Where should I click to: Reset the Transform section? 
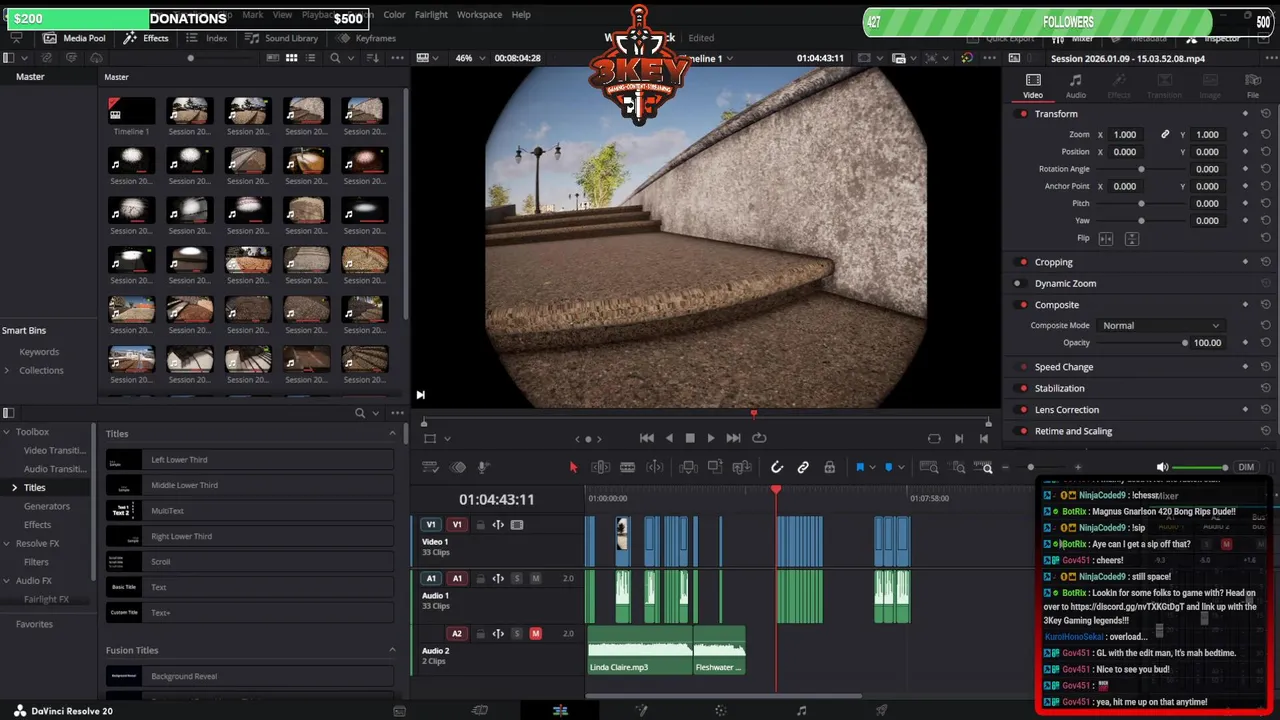1266,114
